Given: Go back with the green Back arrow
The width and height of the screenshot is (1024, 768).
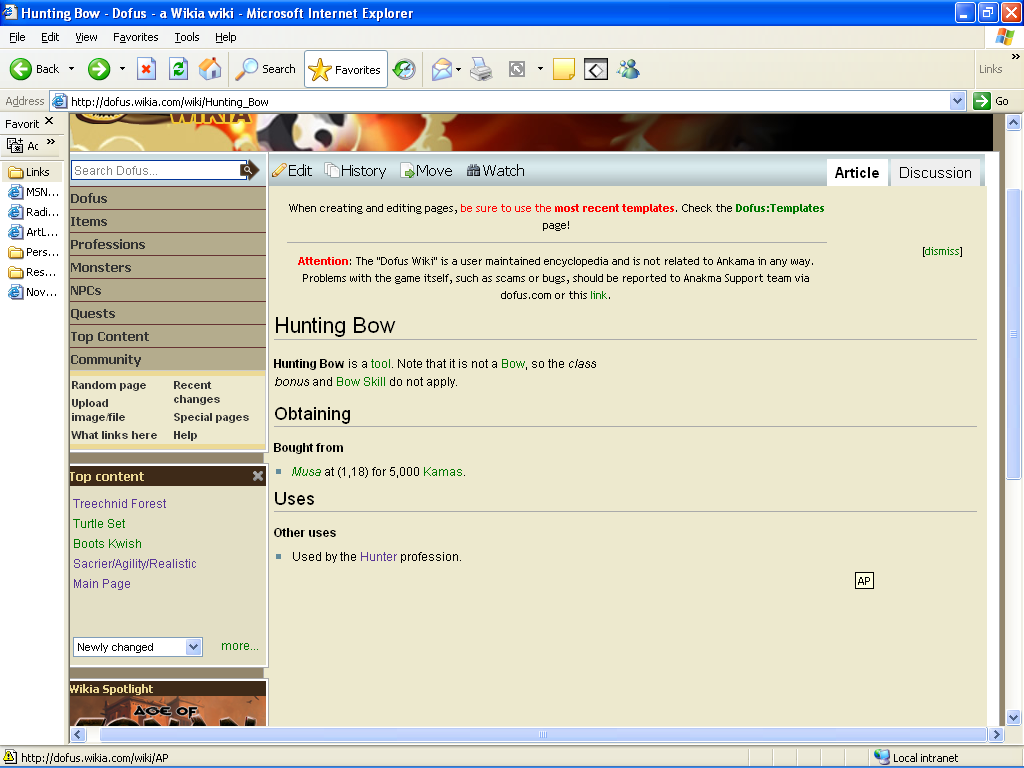Looking at the screenshot, I should (x=20, y=69).
